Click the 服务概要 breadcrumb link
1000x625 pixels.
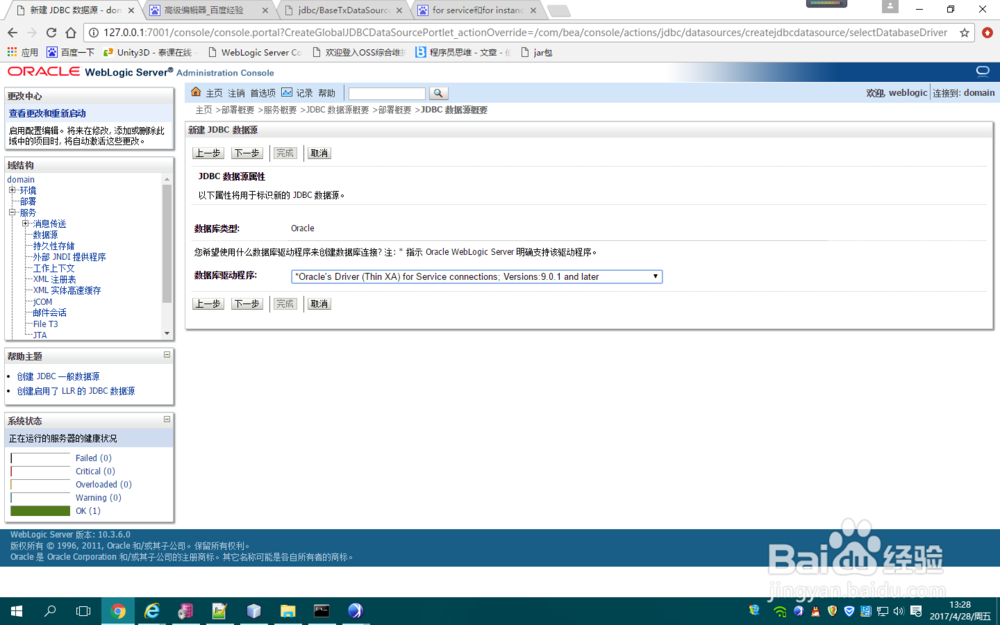click(x=280, y=110)
